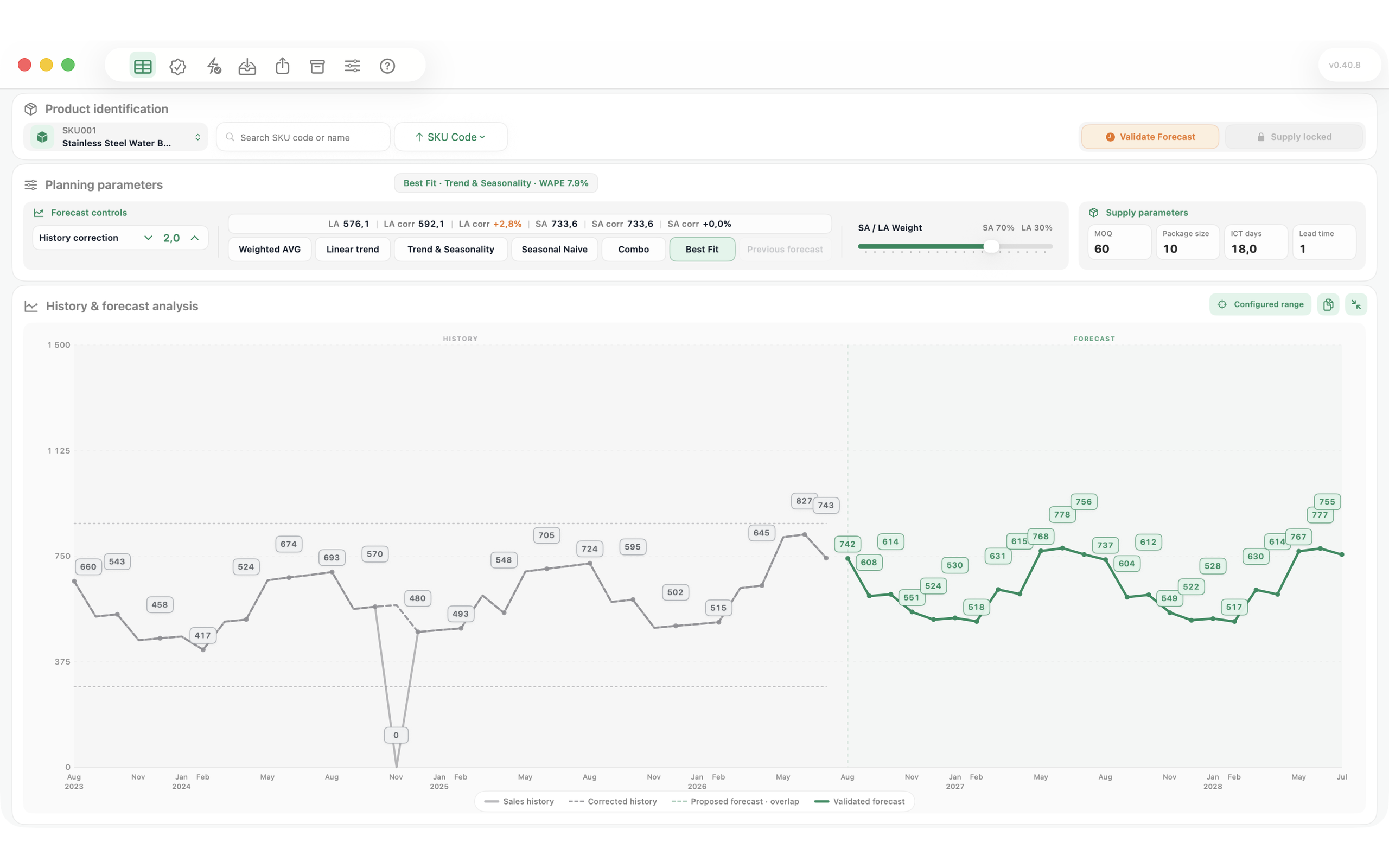Screen dimensions: 1389x868
Task: Click the Configured range button
Action: pos(1260,304)
